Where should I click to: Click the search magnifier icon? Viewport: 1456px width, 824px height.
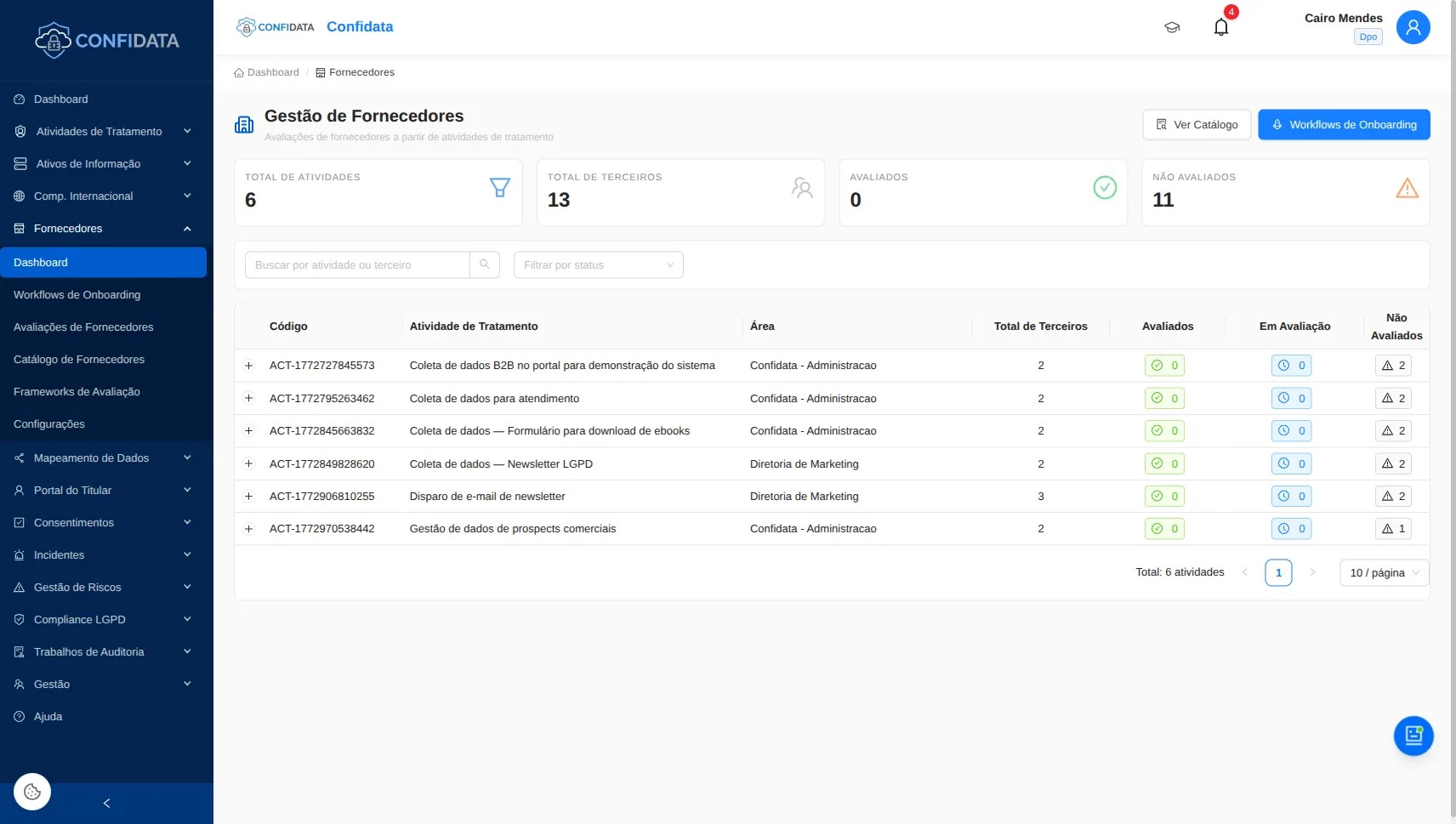485,264
